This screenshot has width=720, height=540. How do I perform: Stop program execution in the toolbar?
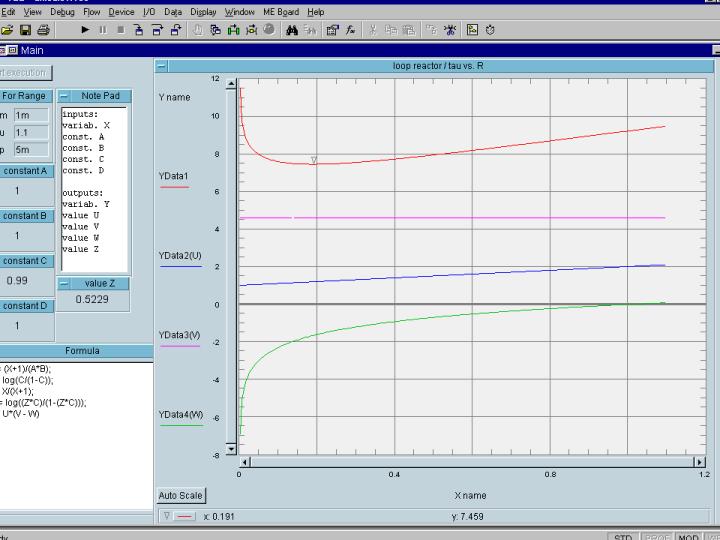120,30
